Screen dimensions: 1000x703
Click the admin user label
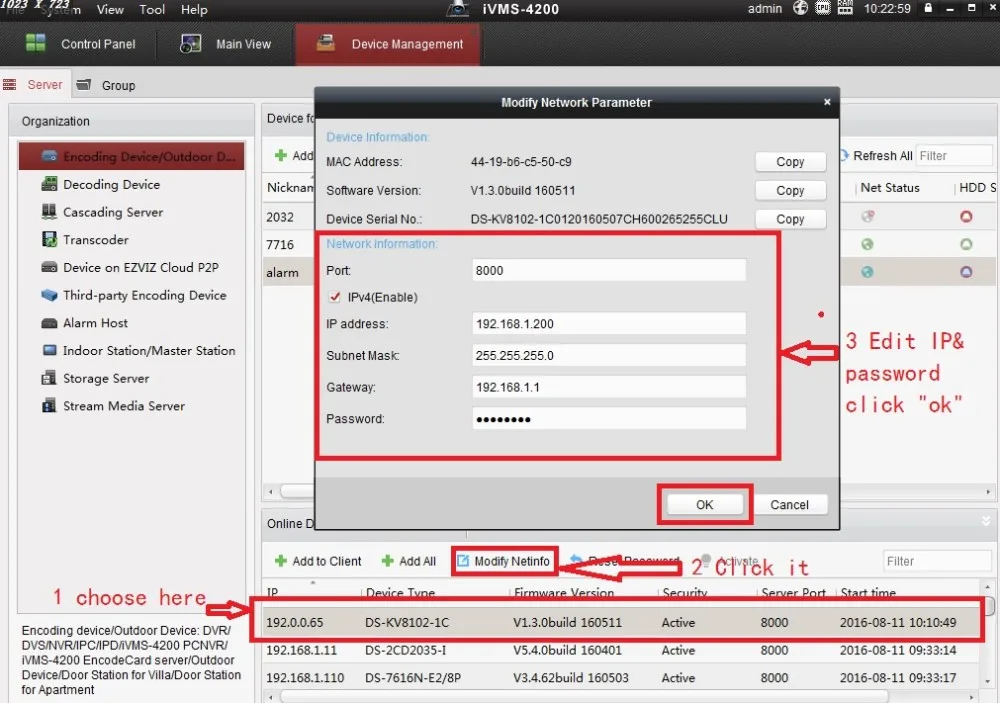[x=765, y=8]
